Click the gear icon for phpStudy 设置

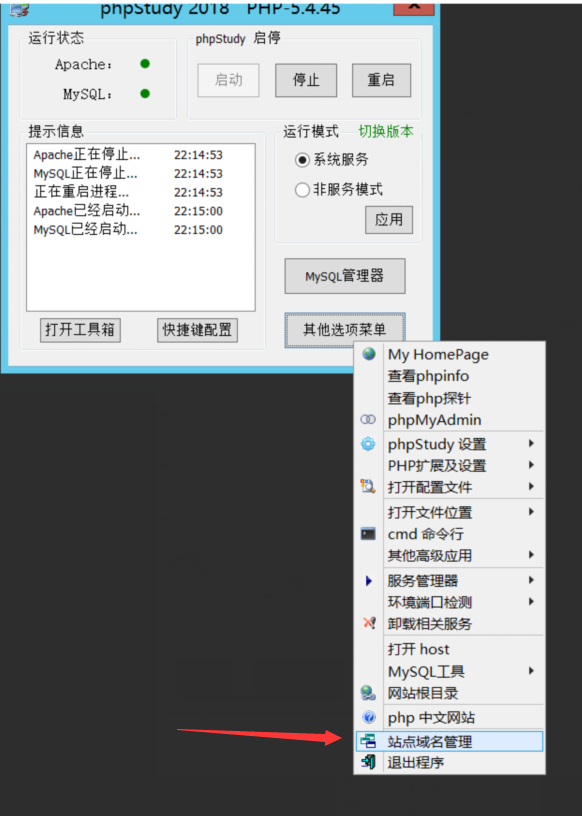click(x=368, y=444)
